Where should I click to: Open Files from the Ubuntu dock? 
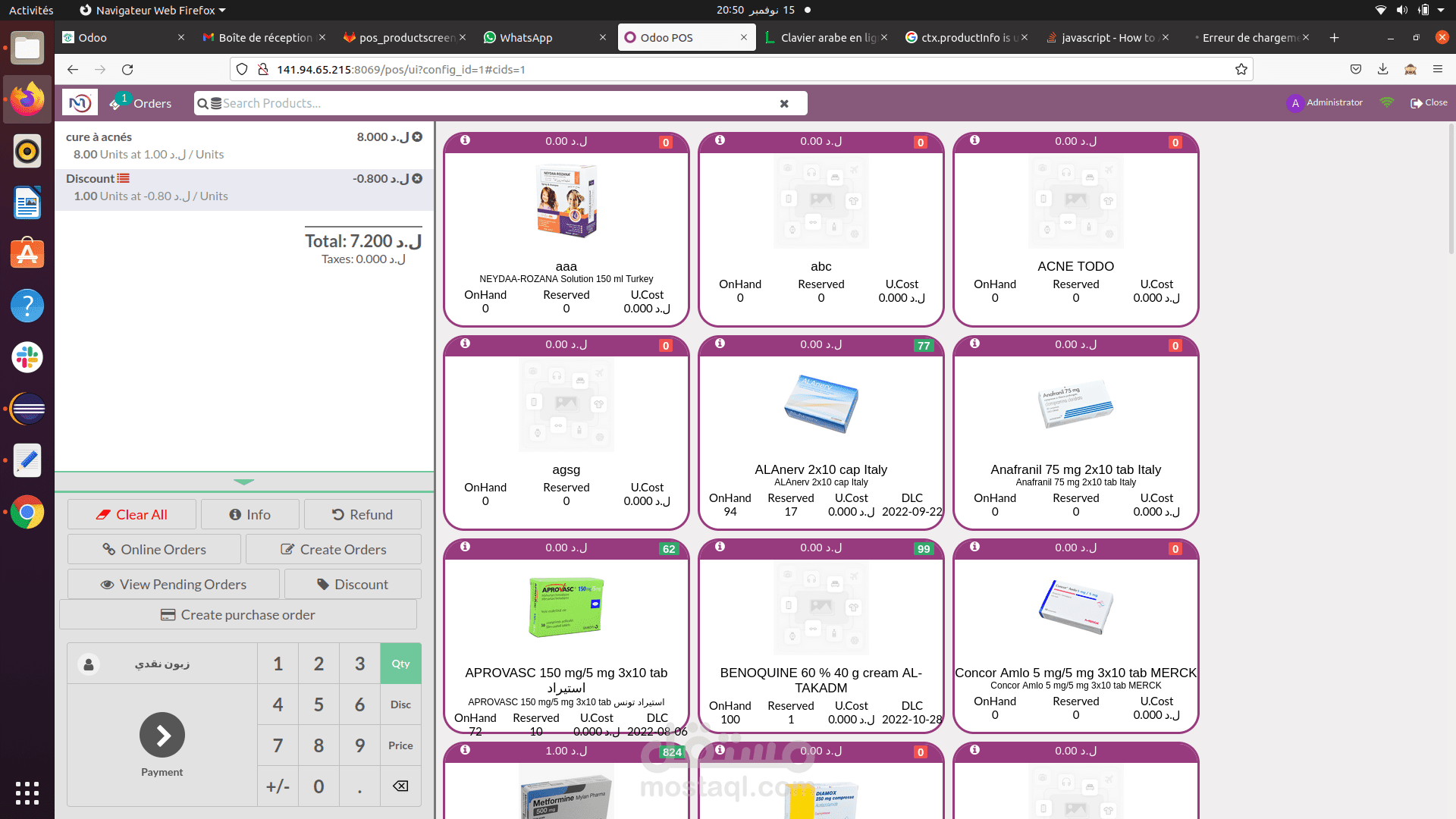[27, 48]
